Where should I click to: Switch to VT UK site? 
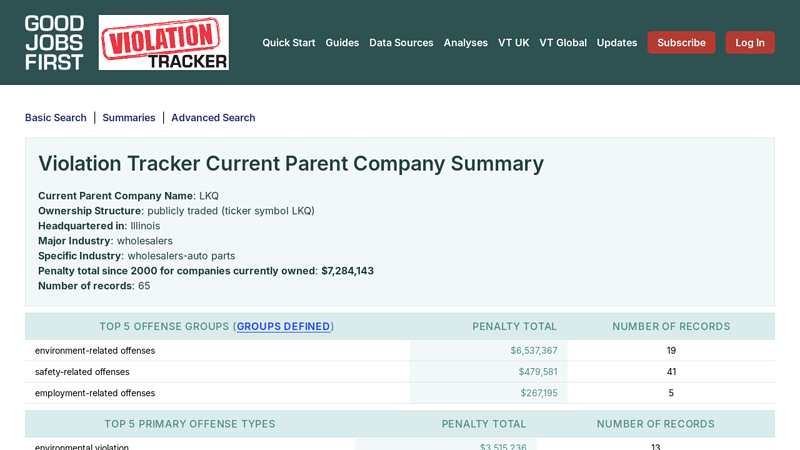click(x=513, y=43)
